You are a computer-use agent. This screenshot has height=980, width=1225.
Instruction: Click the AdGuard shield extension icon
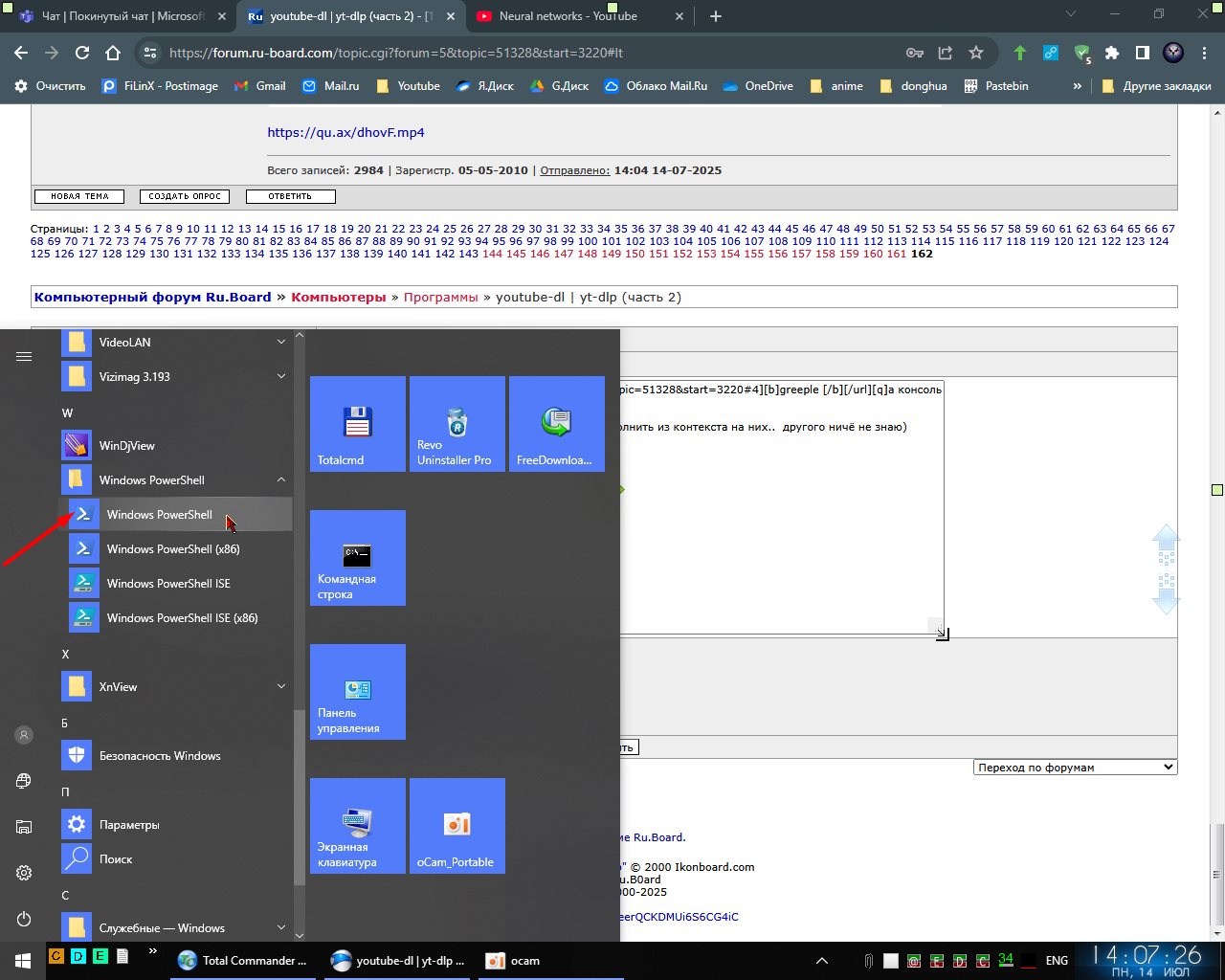tap(1081, 53)
